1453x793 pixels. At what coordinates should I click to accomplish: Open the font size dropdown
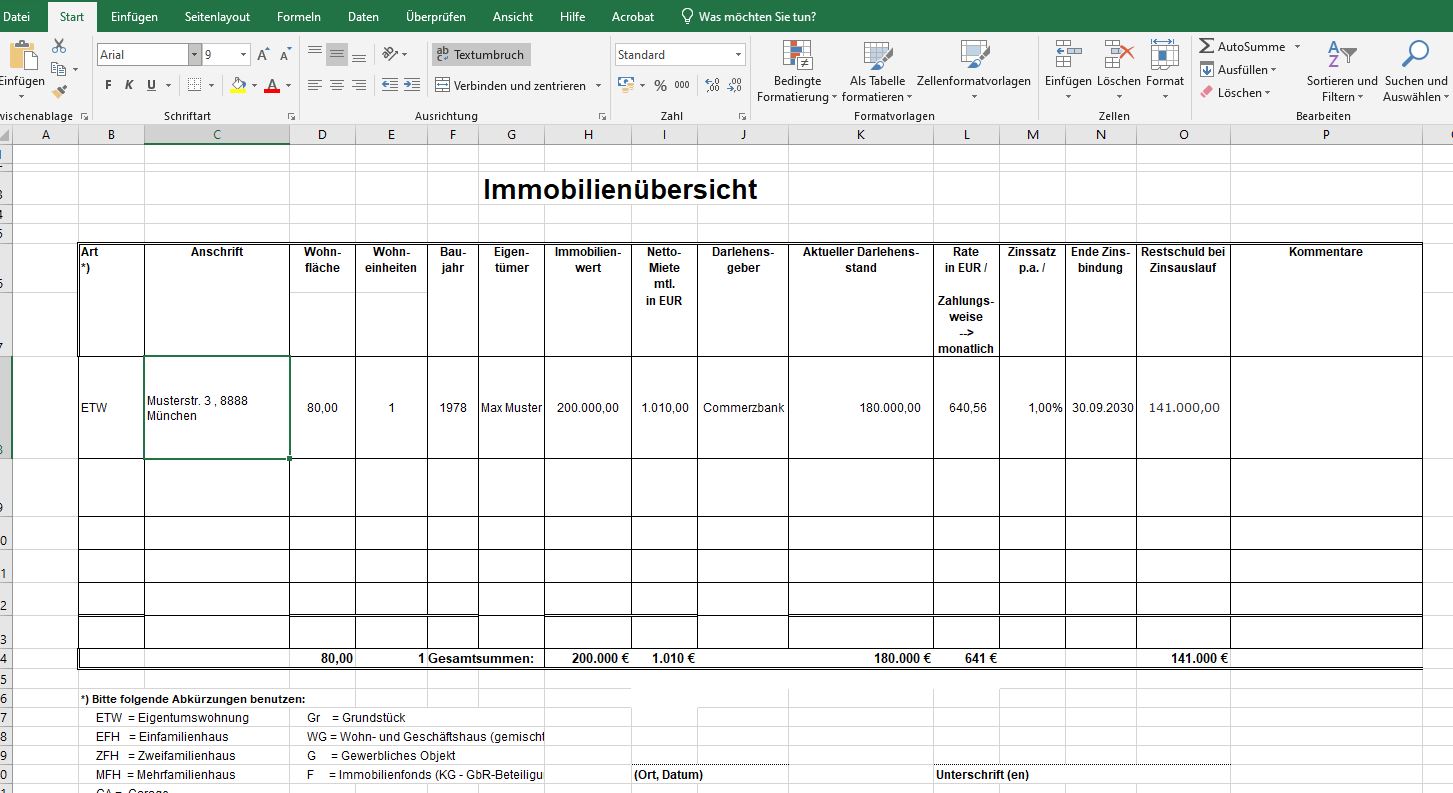click(244, 55)
